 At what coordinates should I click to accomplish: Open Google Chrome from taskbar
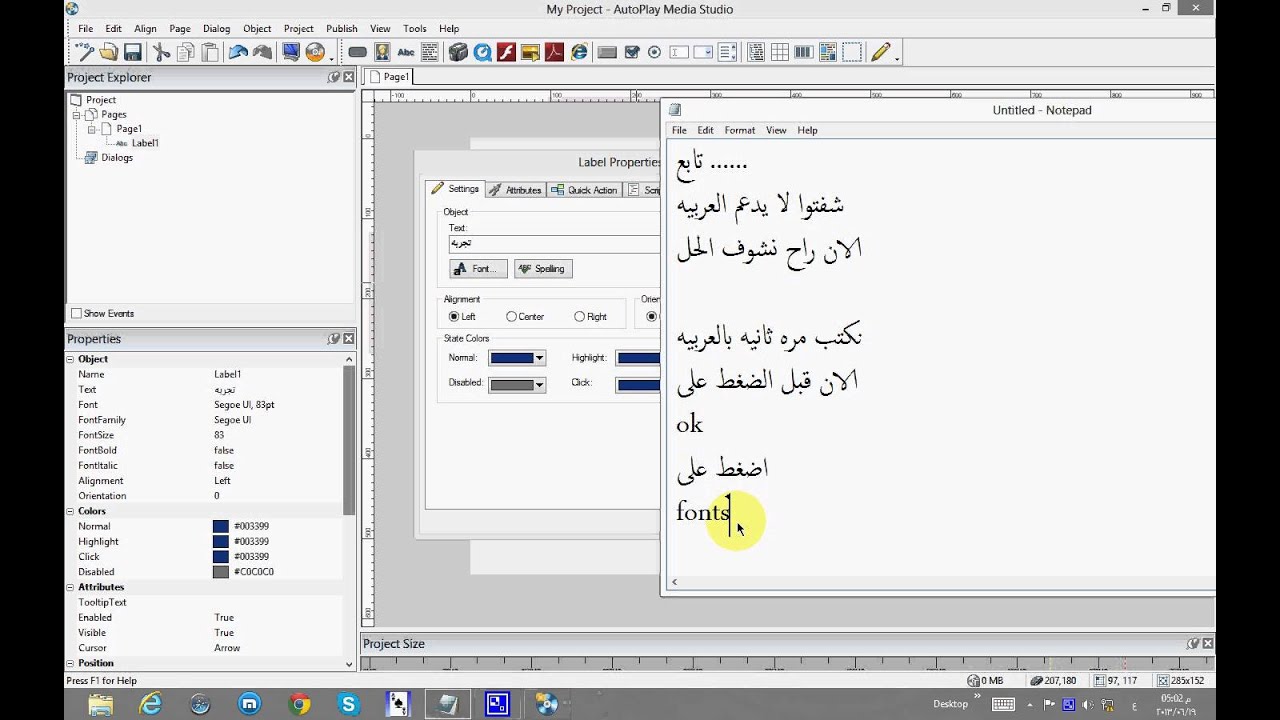point(299,704)
